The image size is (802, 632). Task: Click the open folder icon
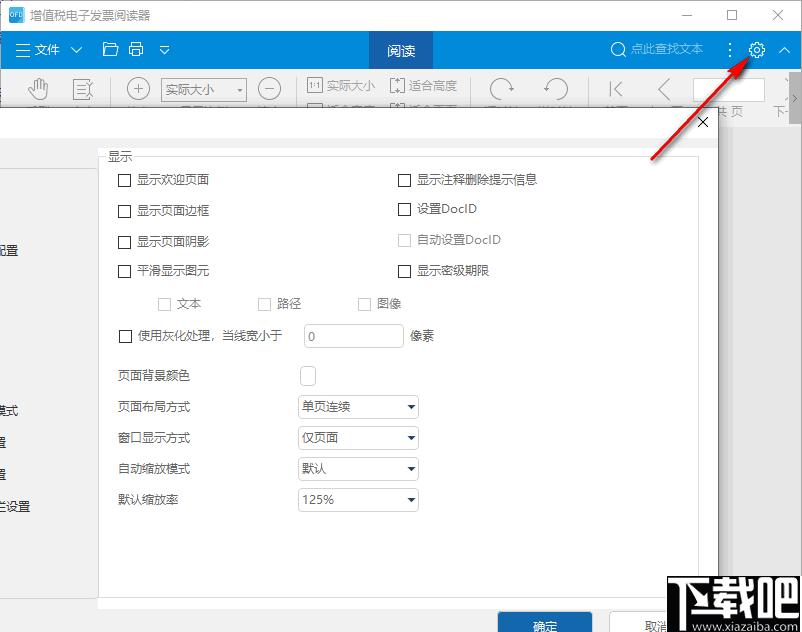(110, 49)
